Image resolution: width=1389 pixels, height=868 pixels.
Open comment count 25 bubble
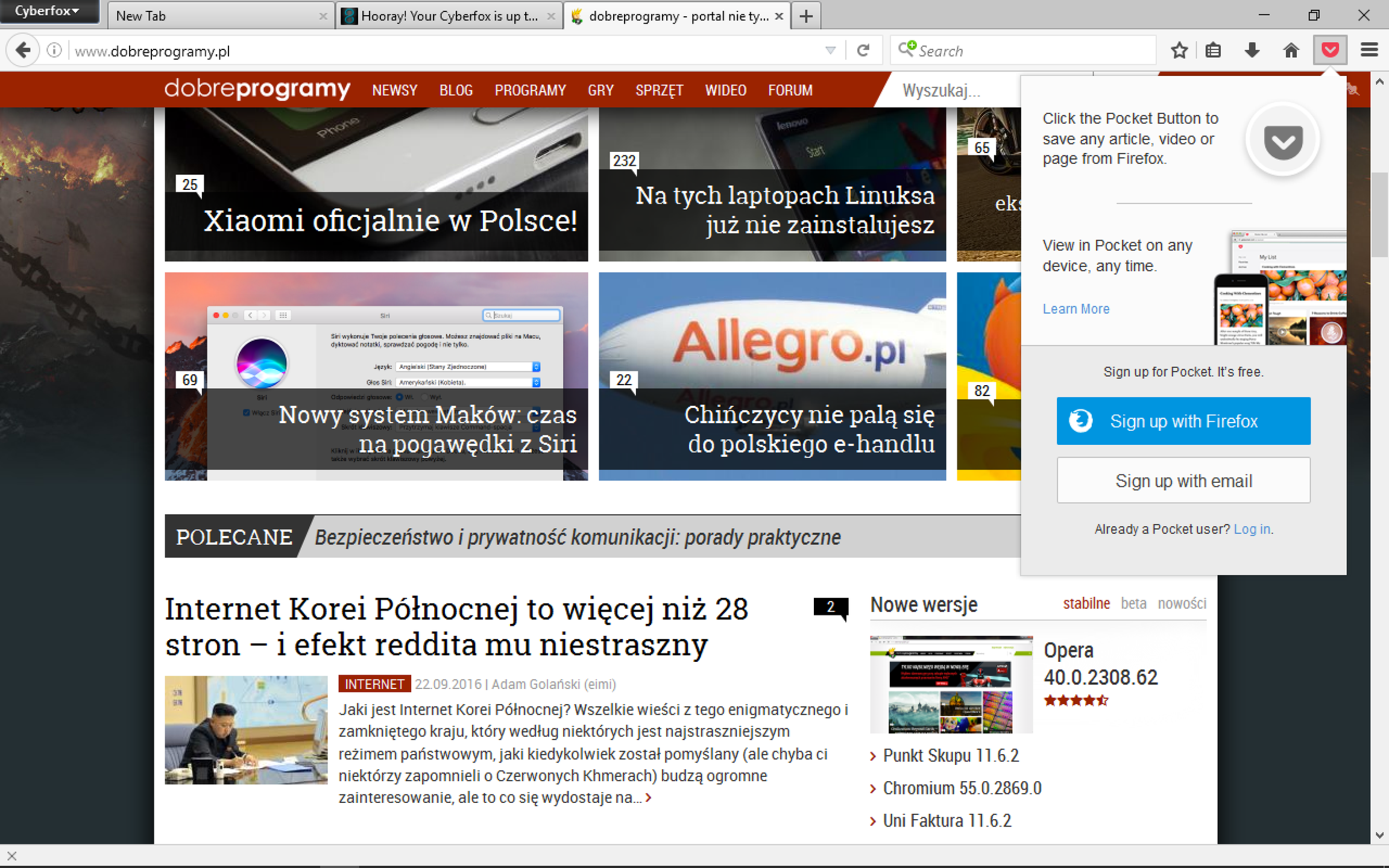click(190, 186)
